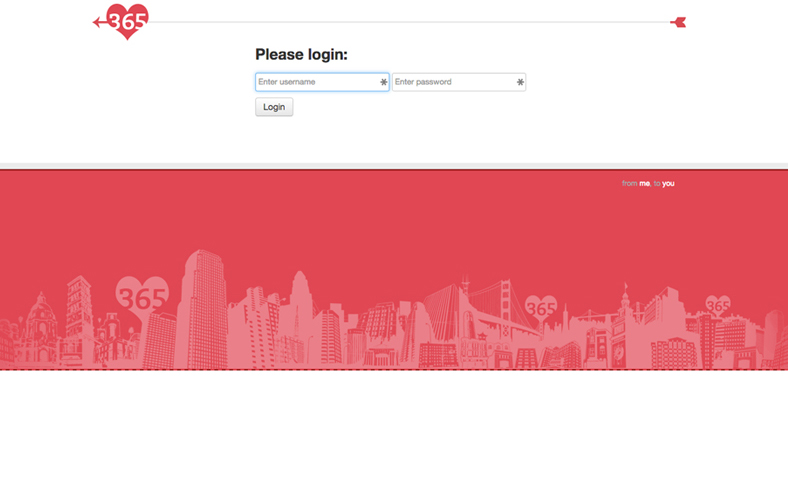The height and width of the screenshot is (498, 788).
Task: Click the 365 heart logo in header
Action: pos(127,20)
